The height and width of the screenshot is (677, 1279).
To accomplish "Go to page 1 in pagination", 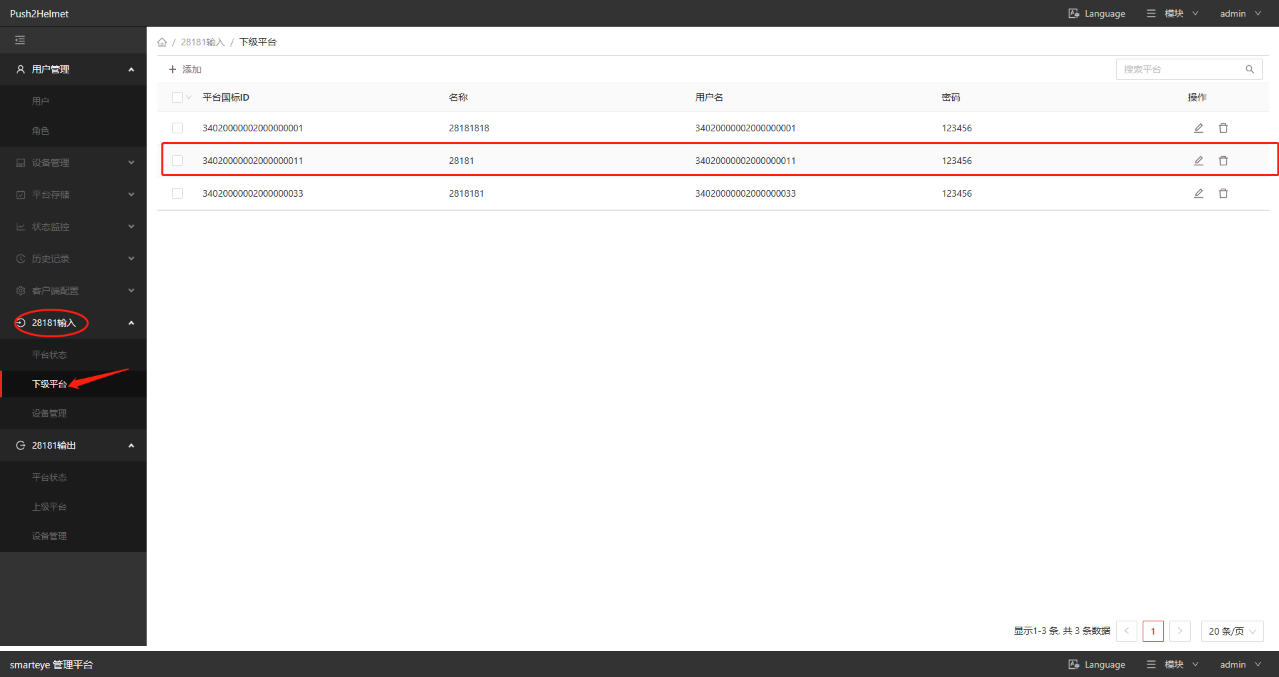I will pyautogui.click(x=1153, y=631).
